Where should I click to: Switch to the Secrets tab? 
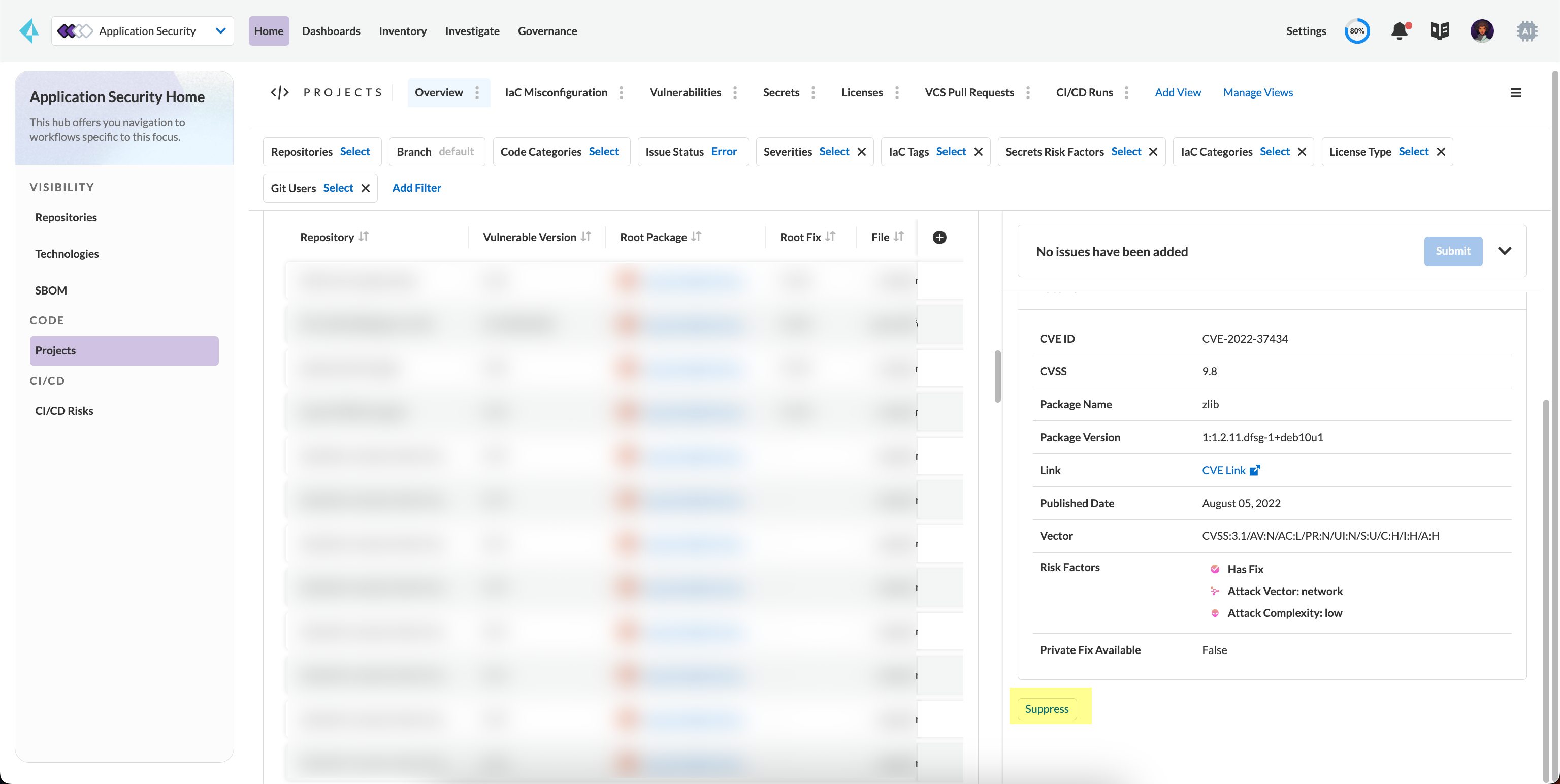tap(781, 92)
